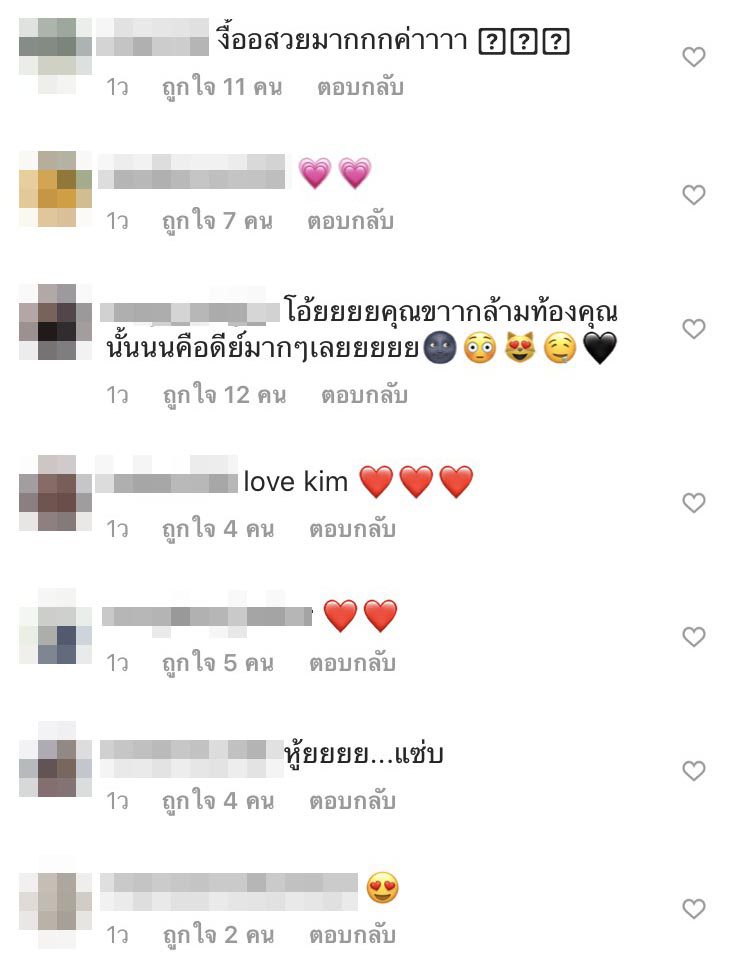Image resolution: width=750 pixels, height=960 pixels.
Task: View the 11 people who liked top comment
Action: [222, 88]
